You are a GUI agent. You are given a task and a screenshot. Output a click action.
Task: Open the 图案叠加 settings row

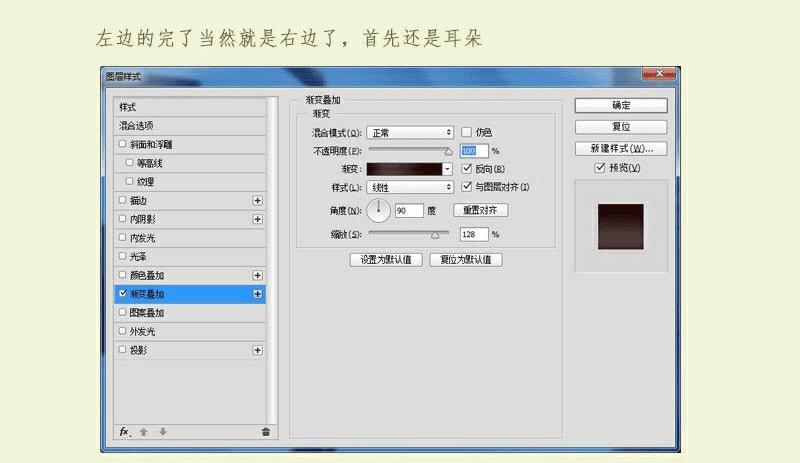190,312
